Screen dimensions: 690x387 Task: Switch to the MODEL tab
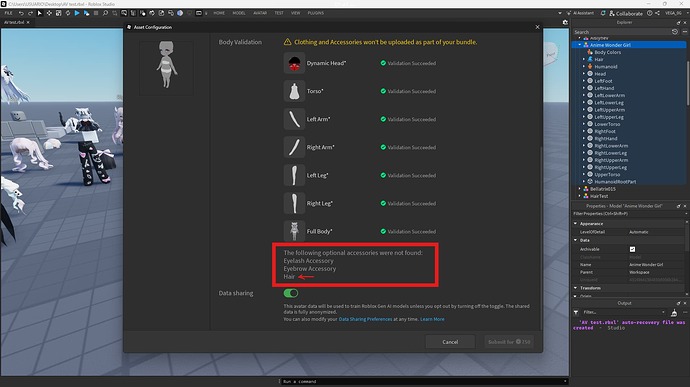pyautogui.click(x=239, y=13)
